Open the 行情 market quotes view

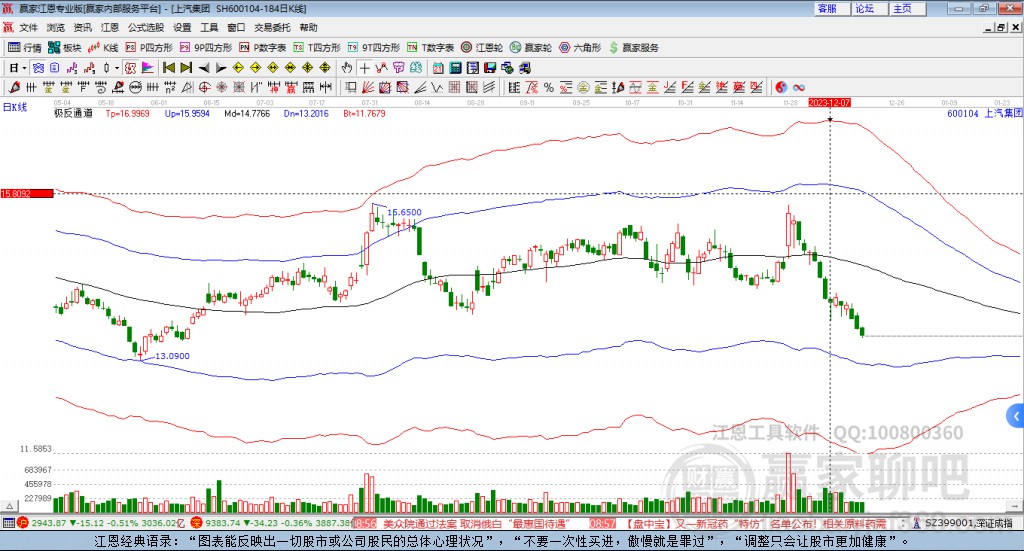coord(24,48)
